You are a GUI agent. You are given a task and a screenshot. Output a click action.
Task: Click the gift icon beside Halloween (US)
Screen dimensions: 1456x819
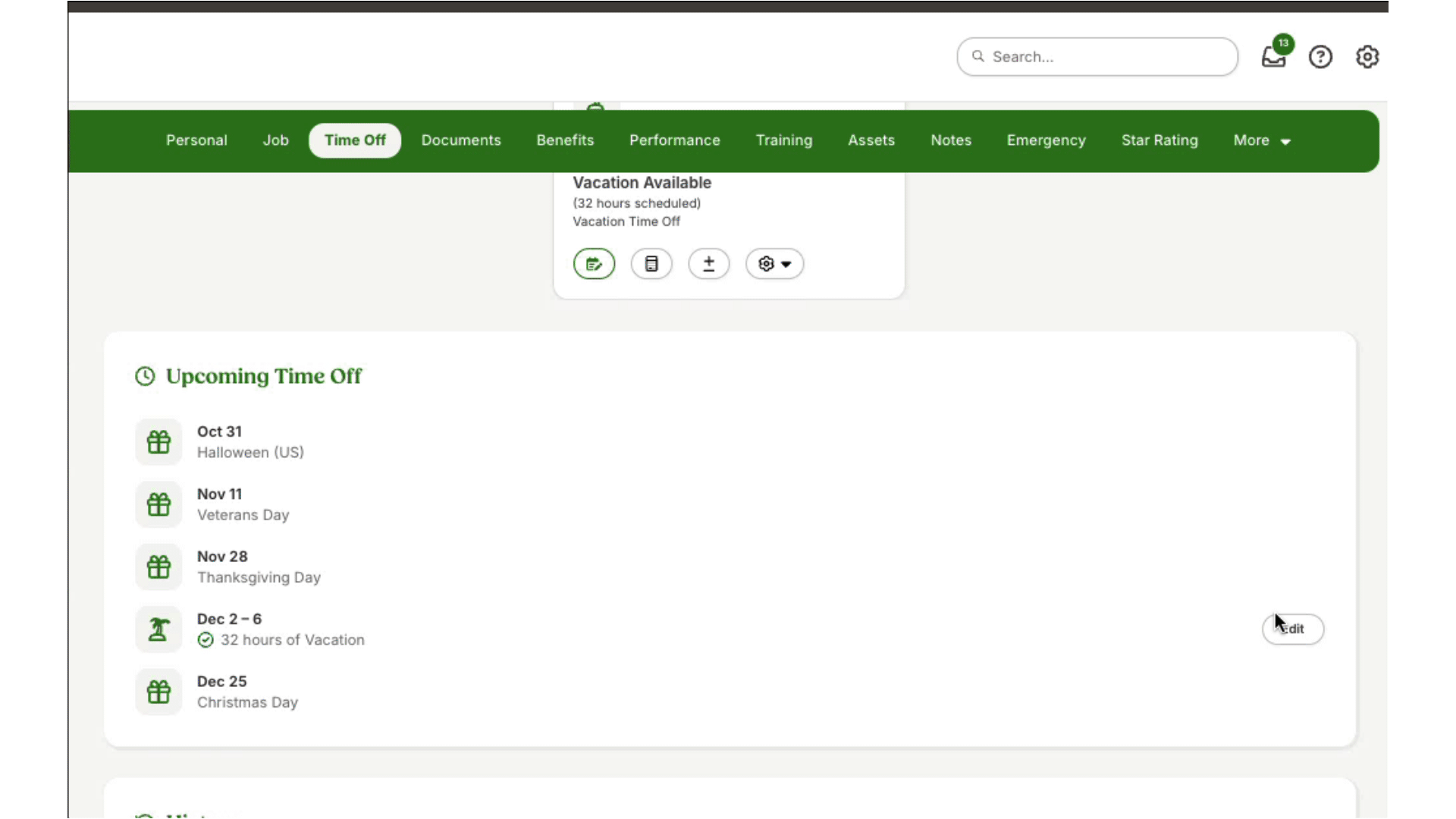coord(158,442)
